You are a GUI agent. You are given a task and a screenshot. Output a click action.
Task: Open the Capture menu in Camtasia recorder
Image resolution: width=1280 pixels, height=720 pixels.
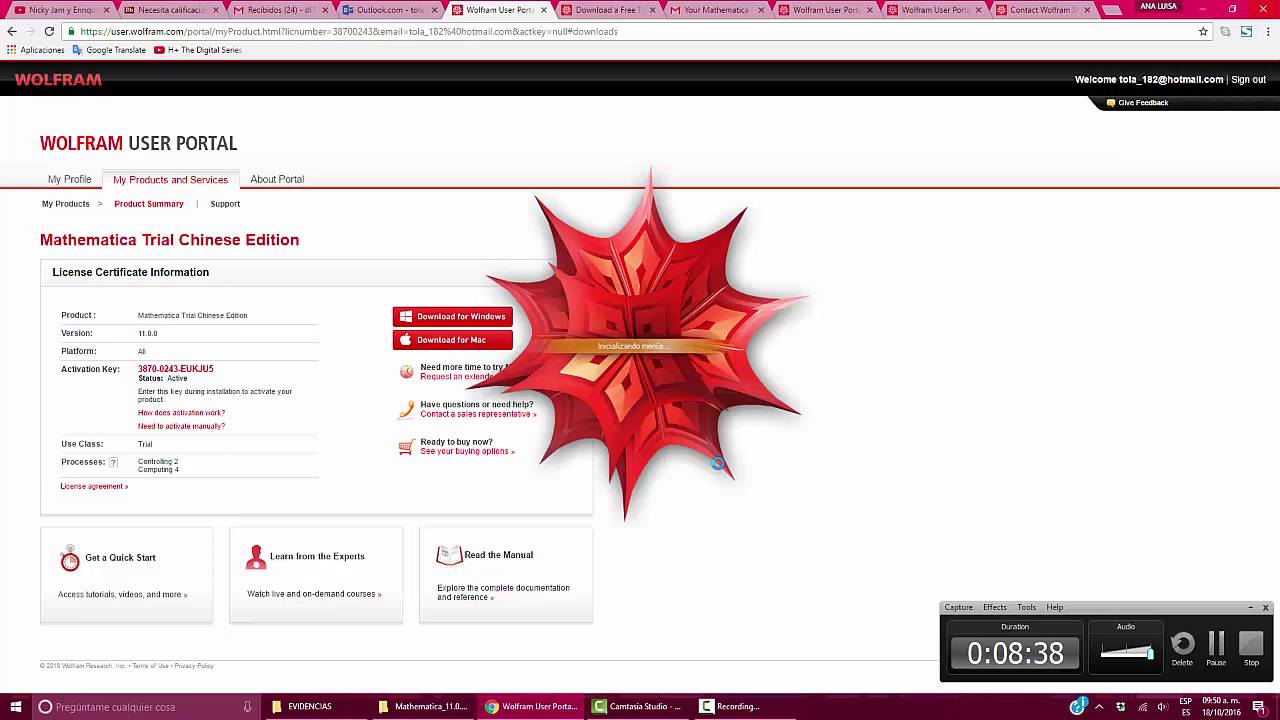[x=958, y=607]
